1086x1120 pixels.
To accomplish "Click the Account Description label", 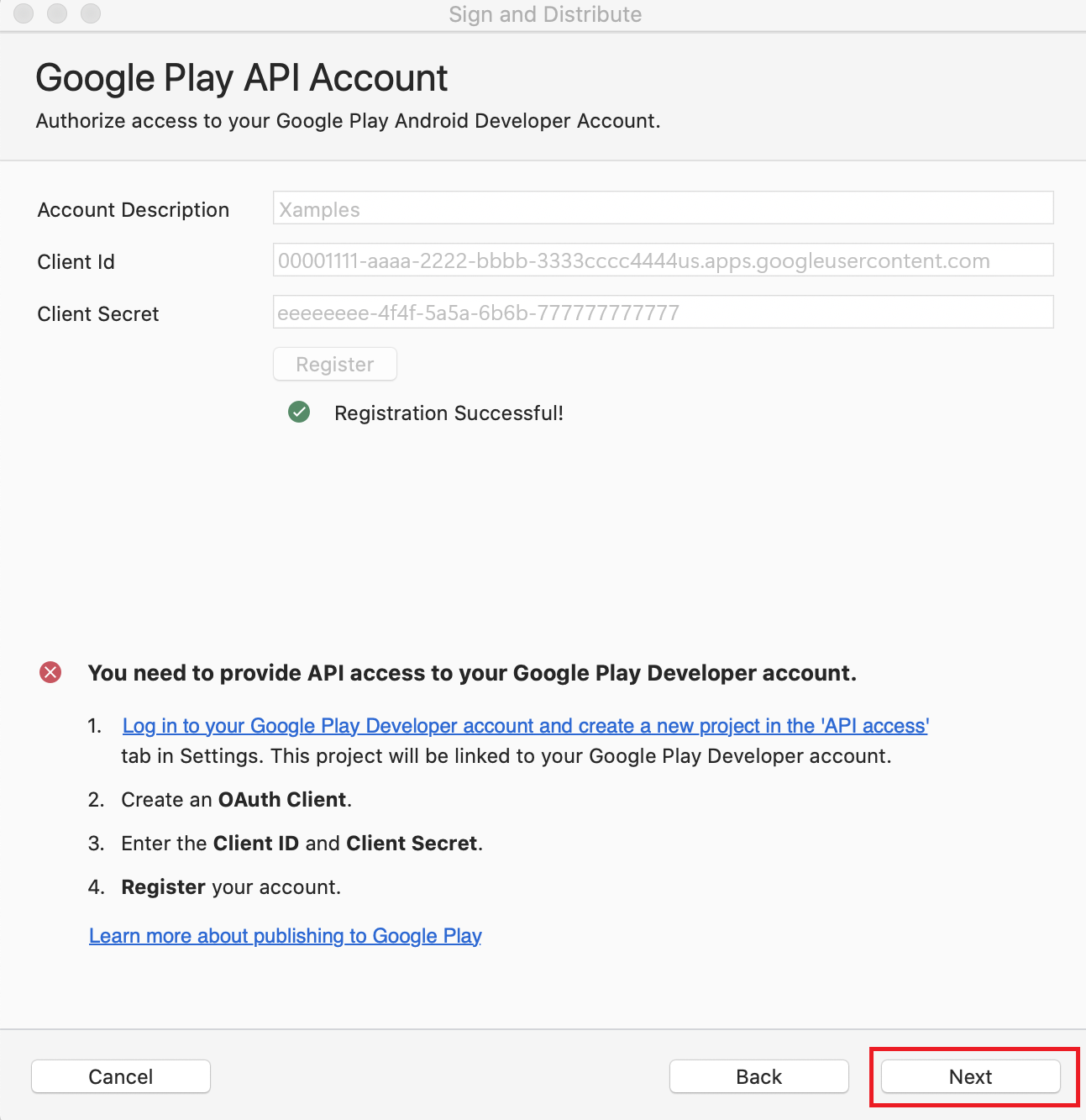I will click(x=134, y=210).
